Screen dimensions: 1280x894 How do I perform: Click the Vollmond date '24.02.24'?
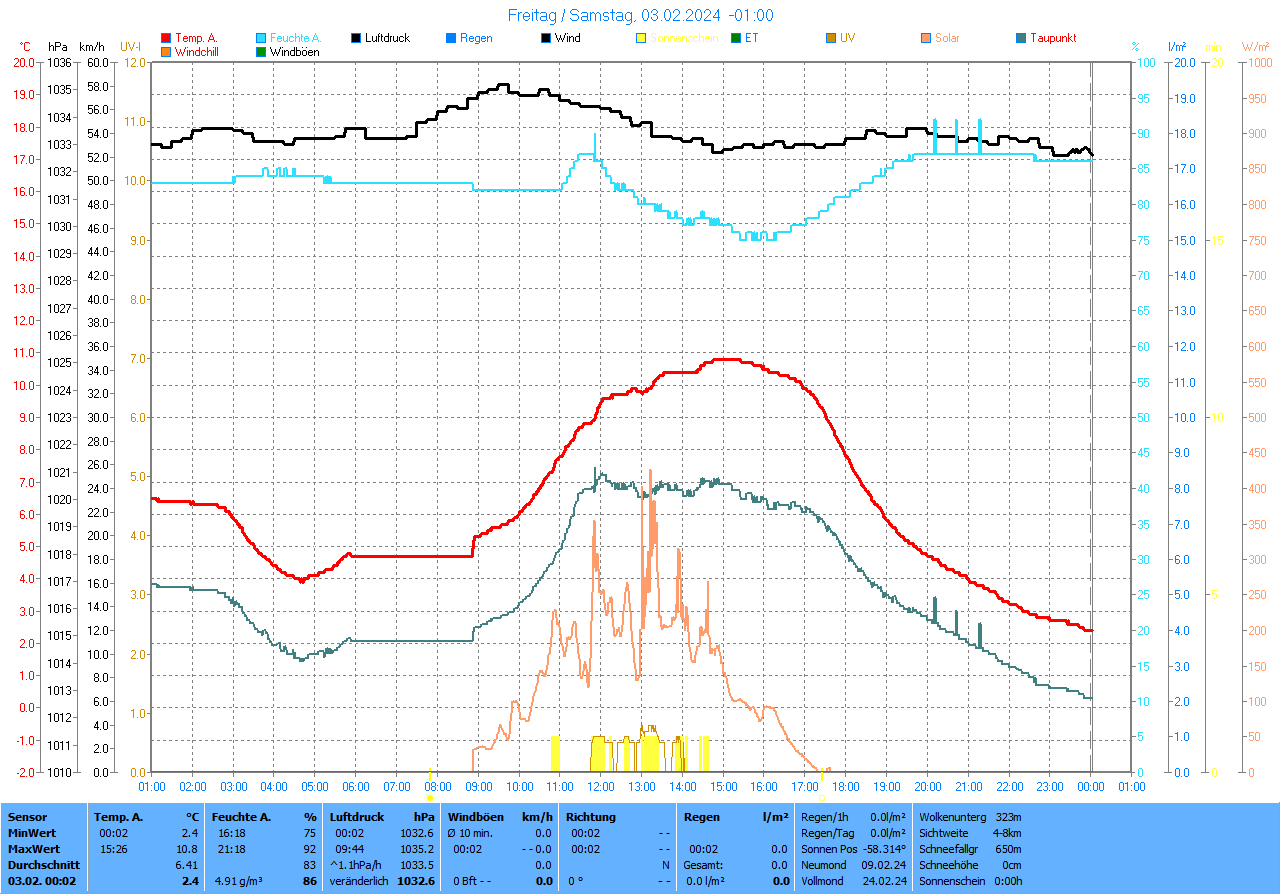coord(884,881)
